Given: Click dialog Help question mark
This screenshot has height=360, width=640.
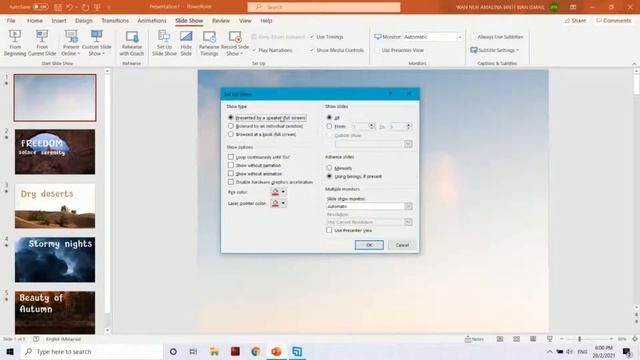Looking at the screenshot, I should coord(391,94).
